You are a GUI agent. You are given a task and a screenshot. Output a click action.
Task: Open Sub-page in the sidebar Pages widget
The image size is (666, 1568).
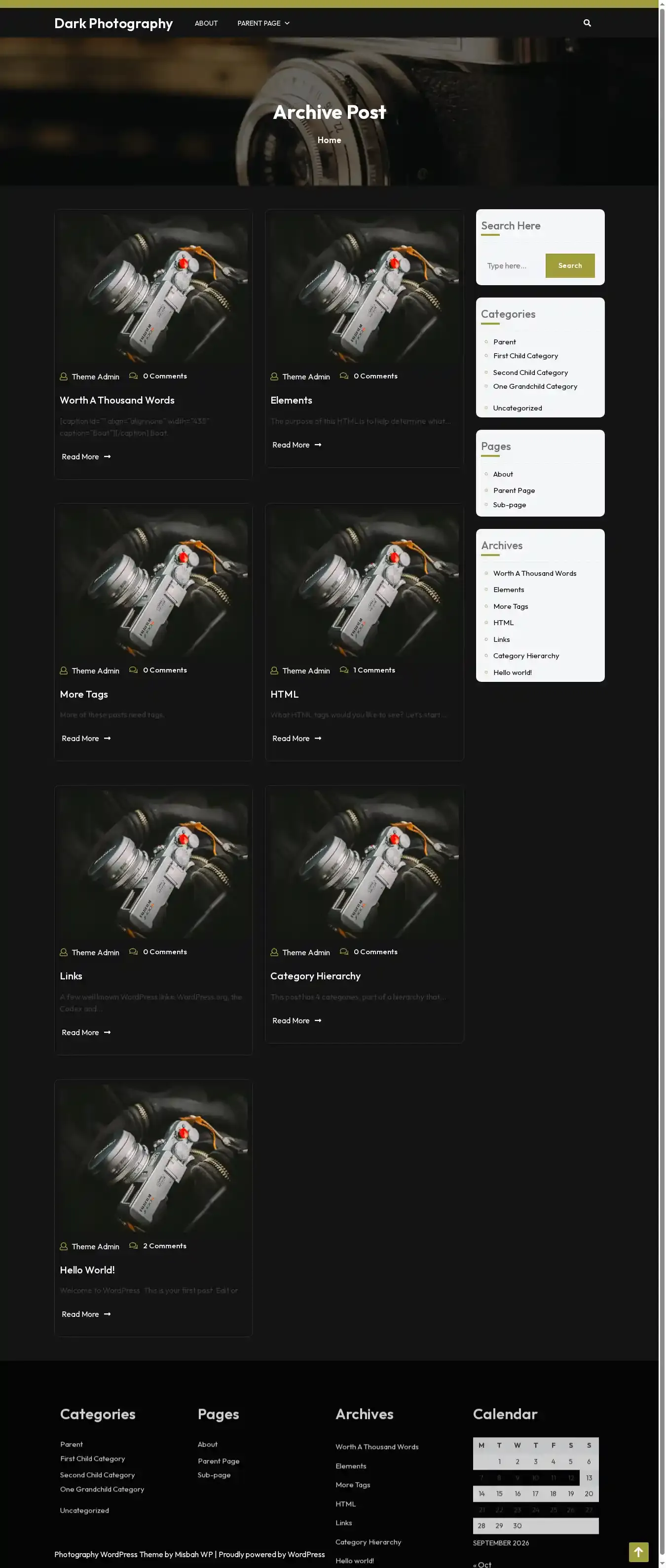pos(510,505)
